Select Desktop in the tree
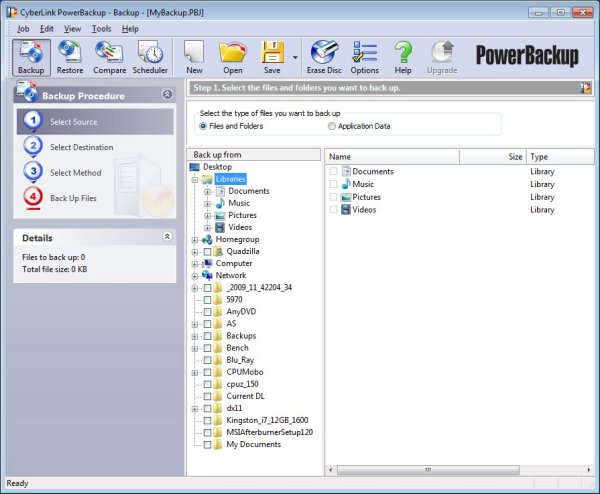This screenshot has width=600, height=494. (217, 167)
